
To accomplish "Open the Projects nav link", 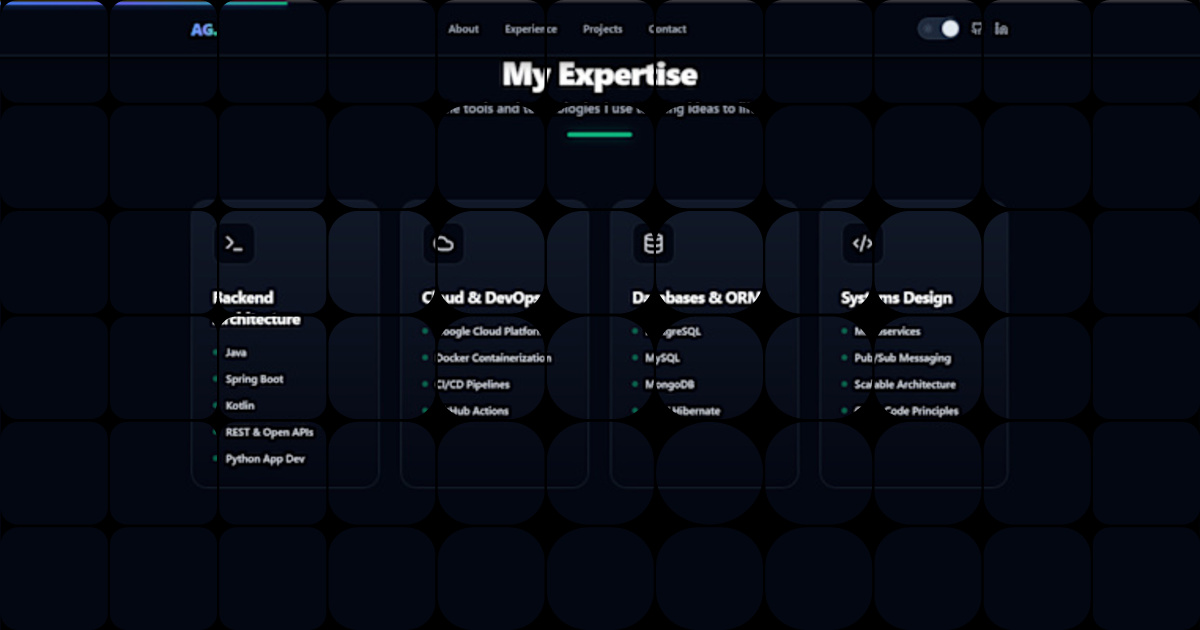I will tap(603, 29).
